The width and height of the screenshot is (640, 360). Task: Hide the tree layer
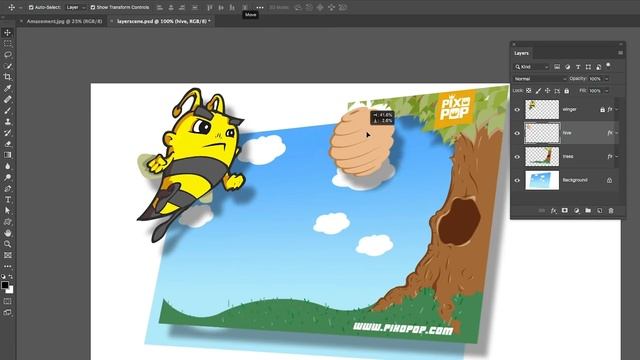(x=517, y=157)
